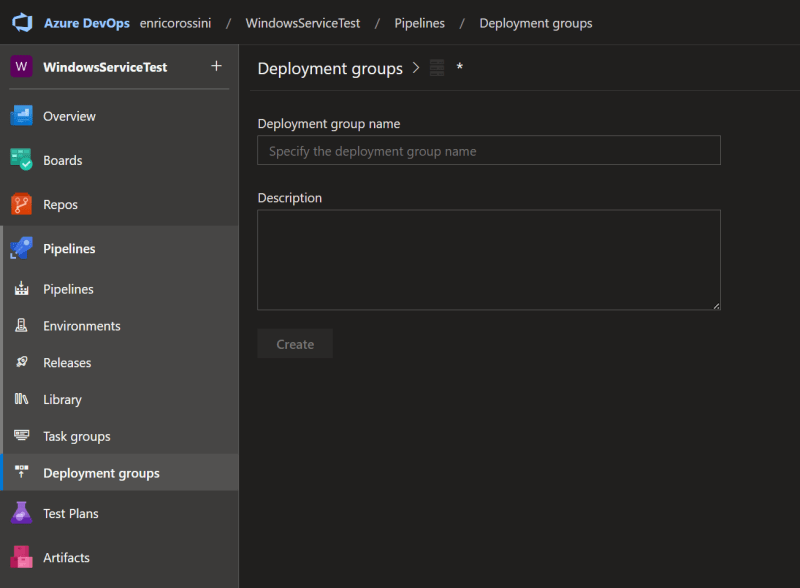800x588 pixels.
Task: Click the Boards icon in sidebar
Action: 21,160
